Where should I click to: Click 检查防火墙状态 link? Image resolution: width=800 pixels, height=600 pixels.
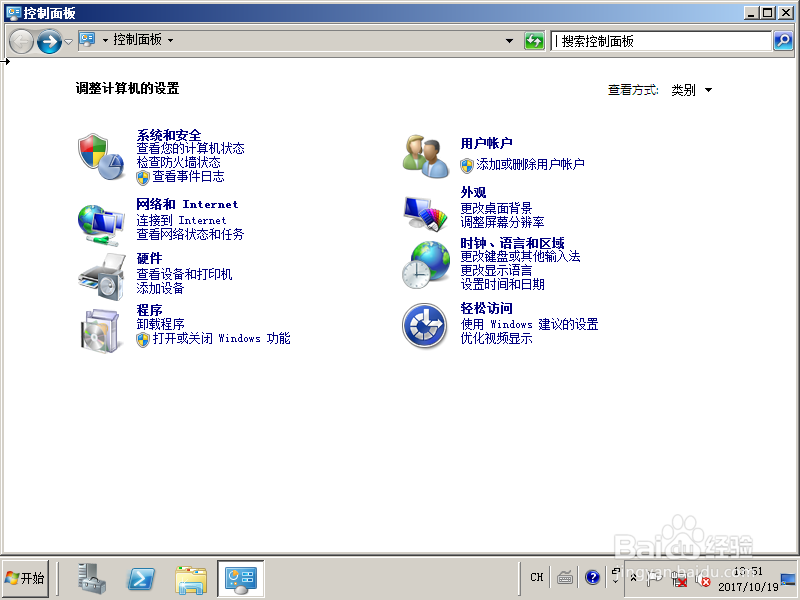pyautogui.click(x=178, y=162)
